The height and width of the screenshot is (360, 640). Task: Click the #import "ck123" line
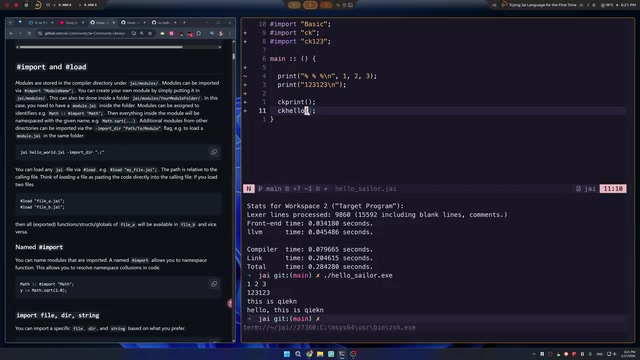(300, 41)
